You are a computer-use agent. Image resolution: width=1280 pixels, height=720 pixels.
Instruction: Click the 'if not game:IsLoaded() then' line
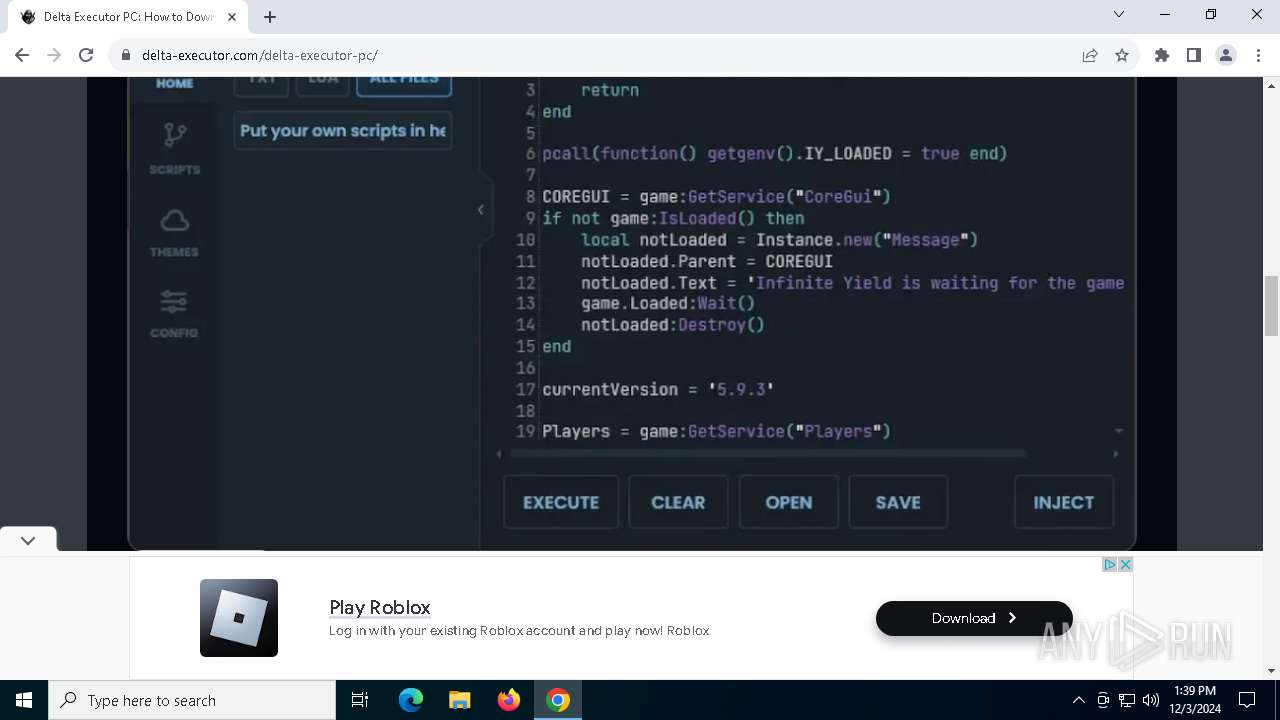(x=673, y=218)
